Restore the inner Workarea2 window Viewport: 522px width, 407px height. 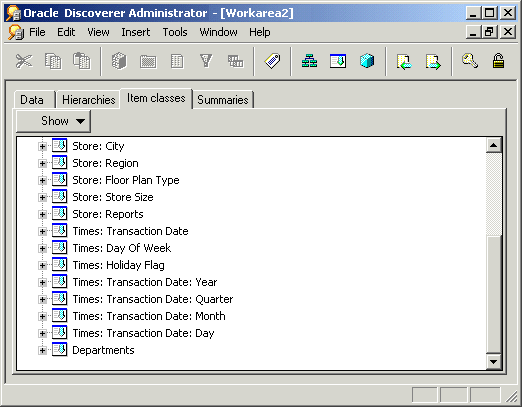489,32
